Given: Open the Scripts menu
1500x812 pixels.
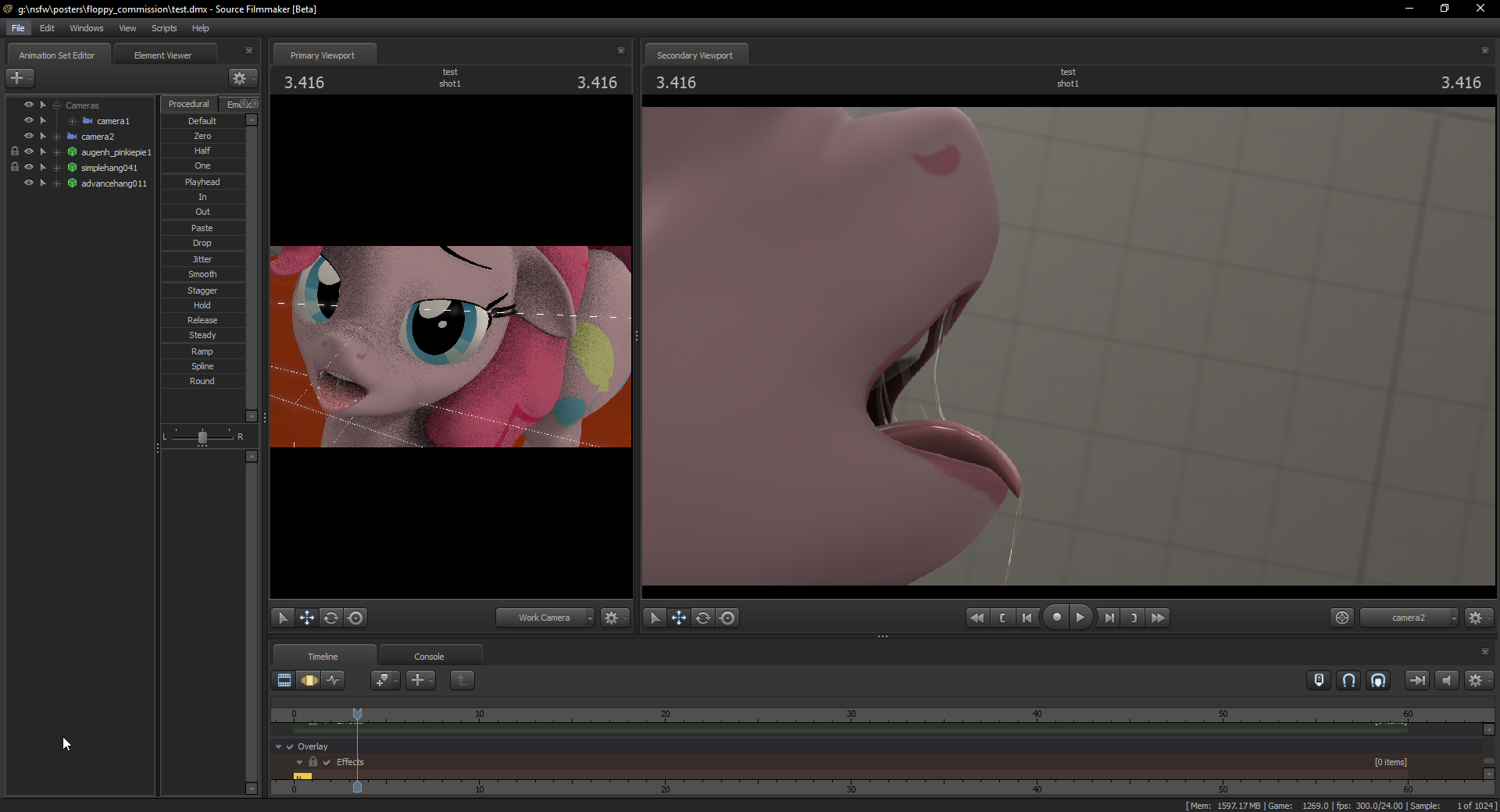Looking at the screenshot, I should click(x=164, y=28).
